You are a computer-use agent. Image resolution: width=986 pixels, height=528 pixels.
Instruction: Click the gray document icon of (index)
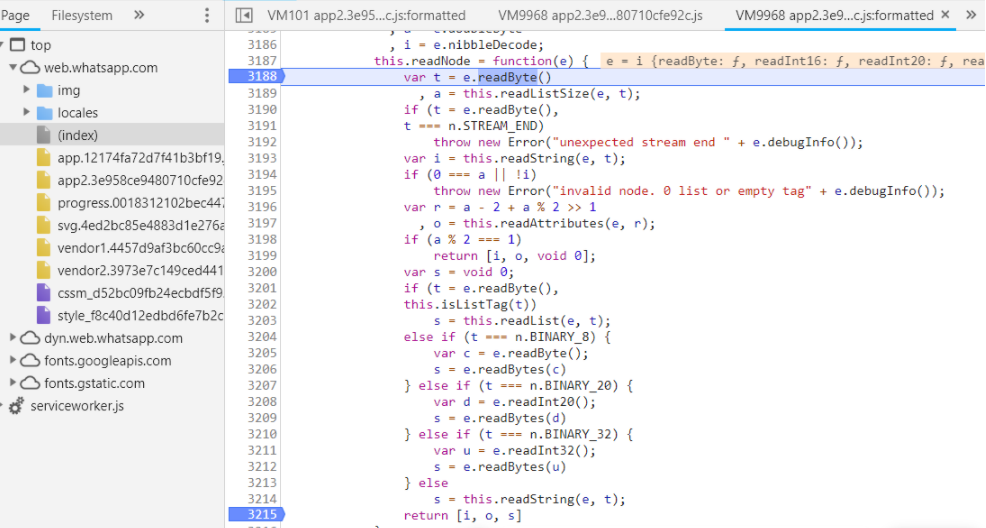[43, 135]
